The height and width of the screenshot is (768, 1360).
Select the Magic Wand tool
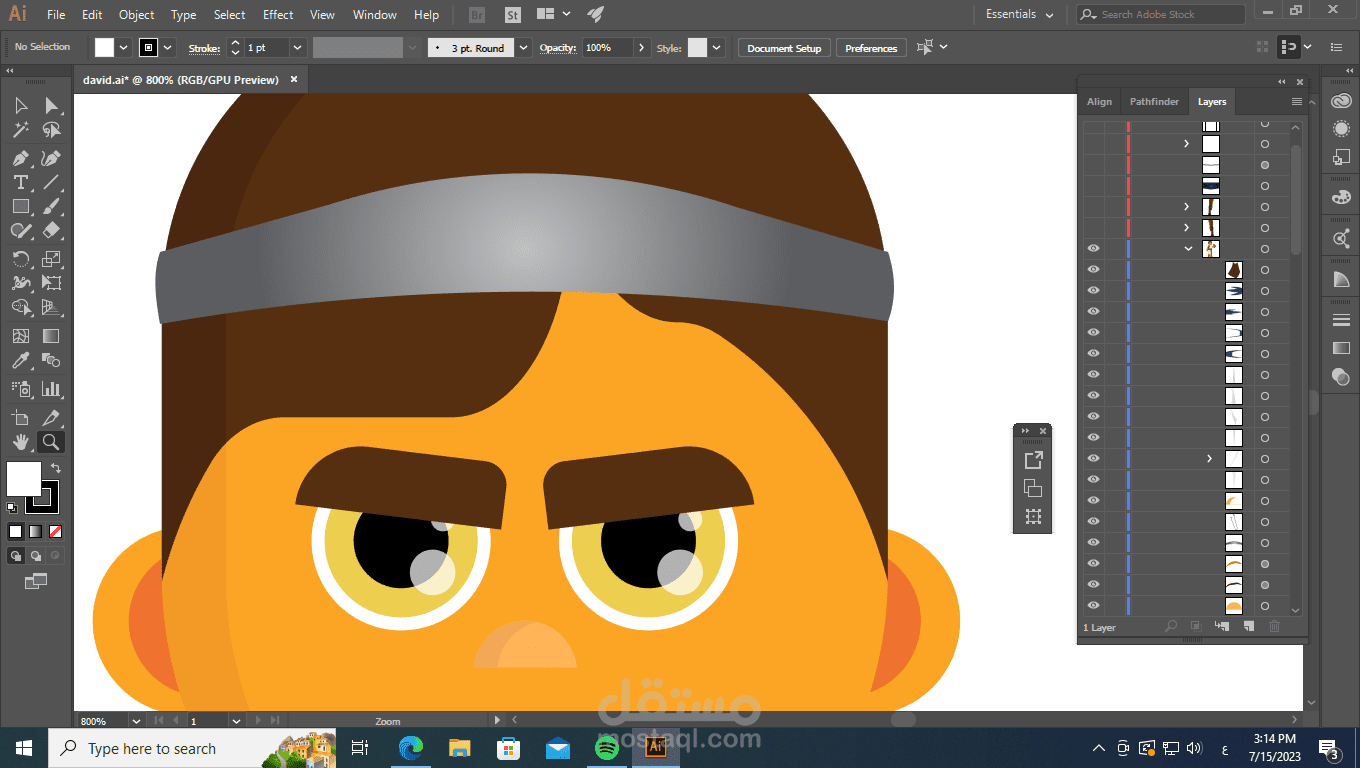pyautogui.click(x=20, y=130)
